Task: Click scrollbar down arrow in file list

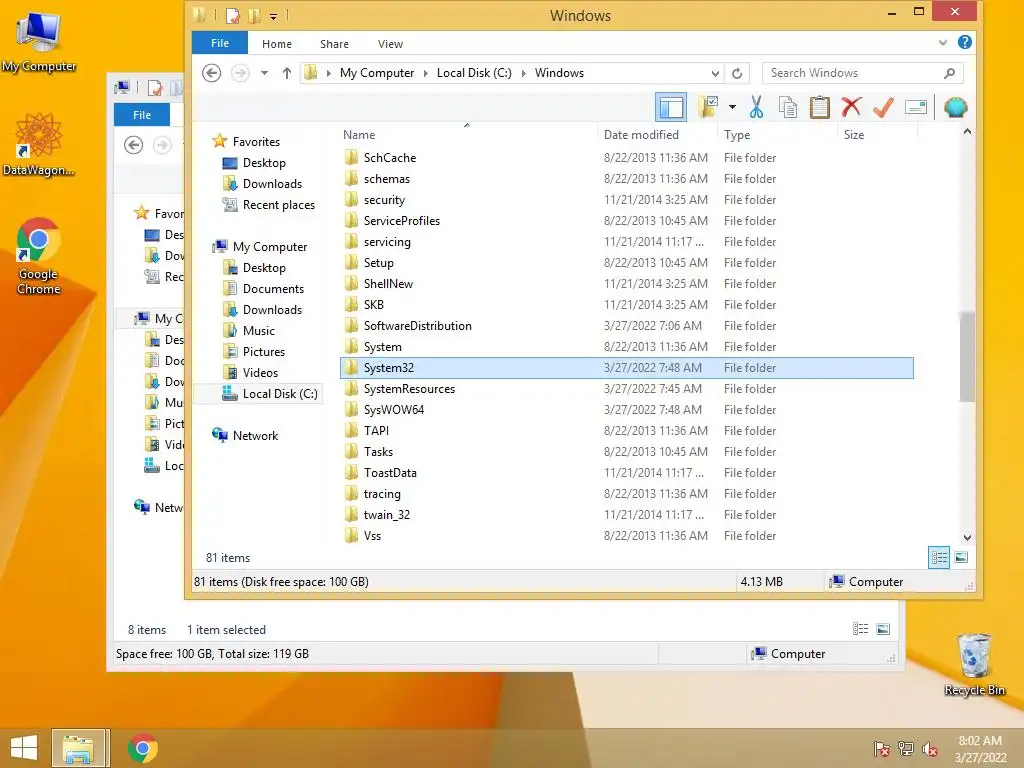Action: point(967,537)
